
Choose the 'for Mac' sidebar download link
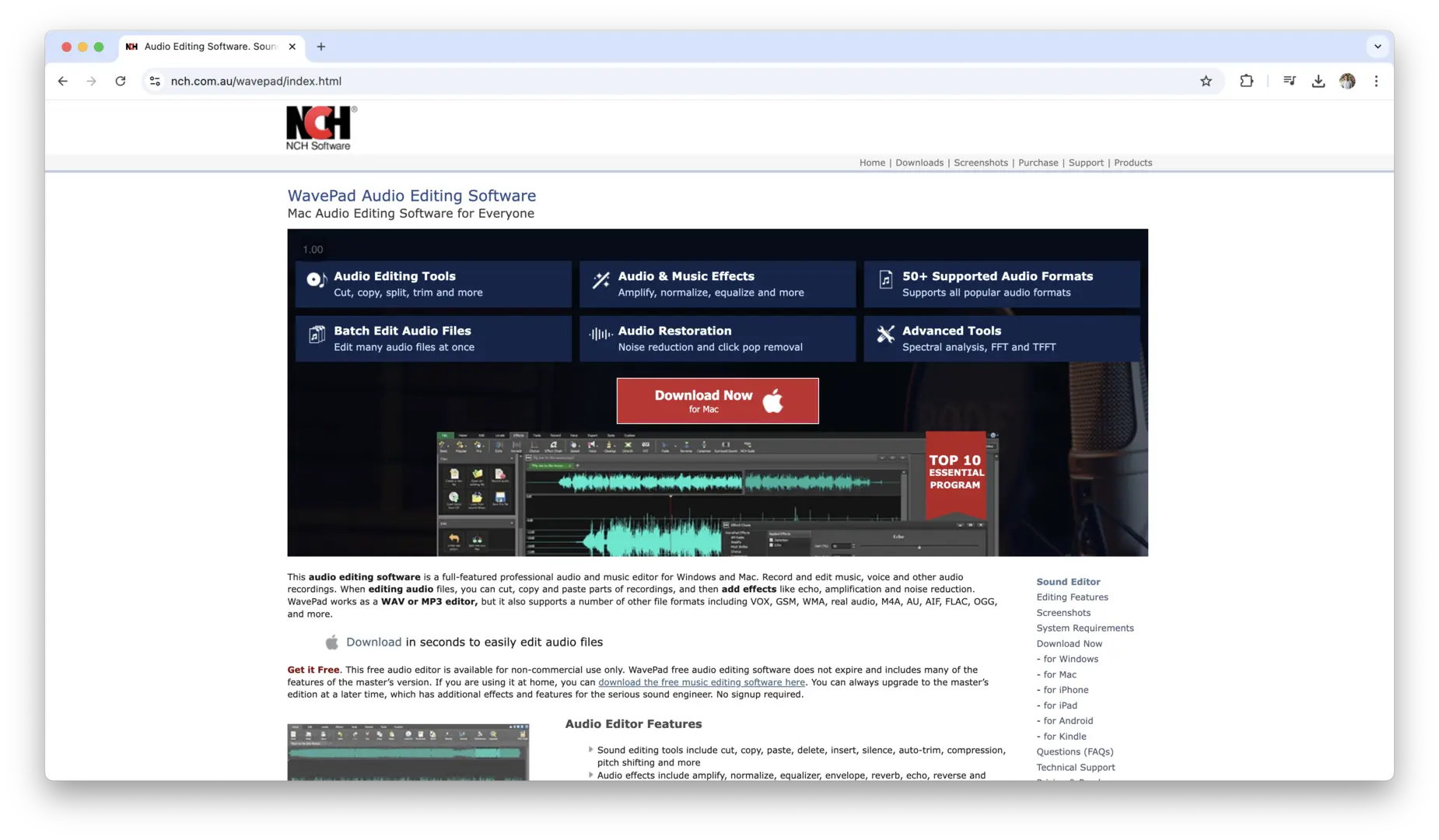[1059, 675]
